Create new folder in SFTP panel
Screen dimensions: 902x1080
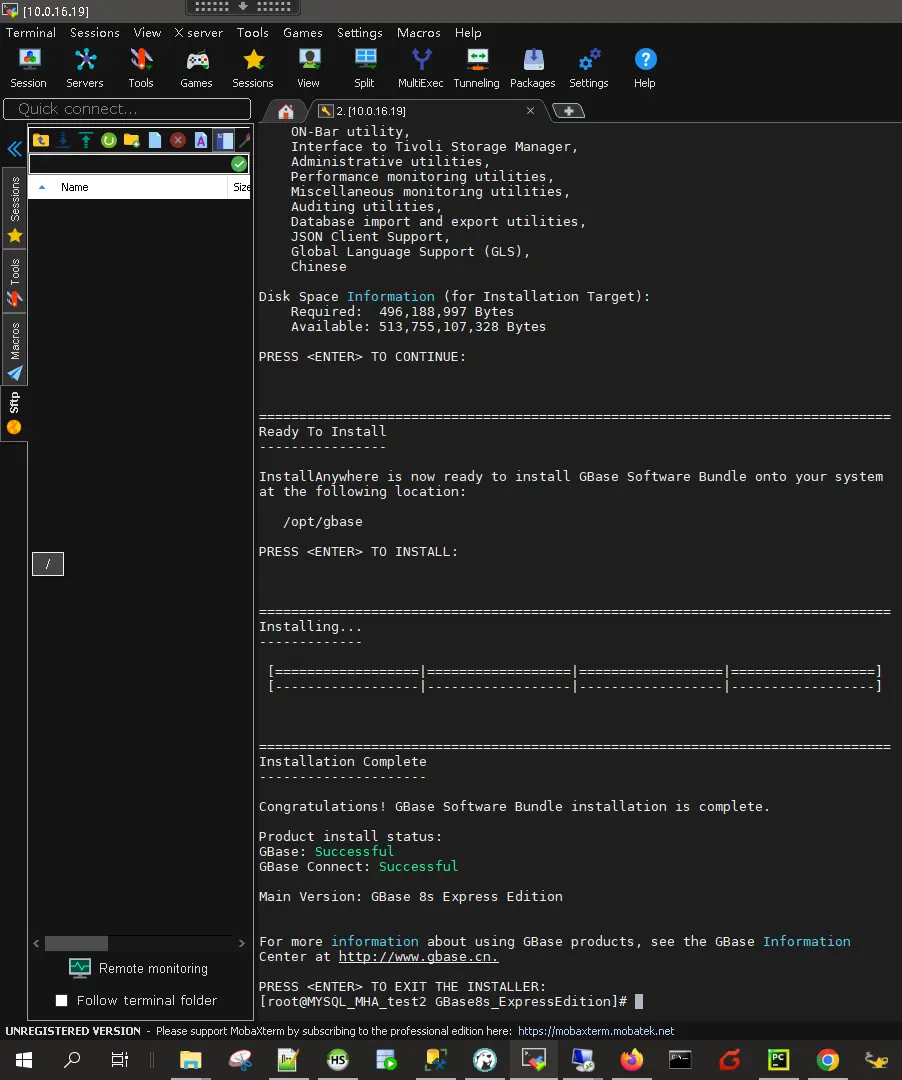(x=132, y=140)
